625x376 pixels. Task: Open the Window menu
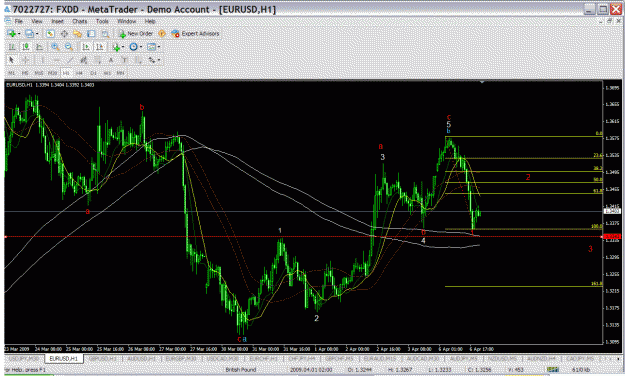click(x=126, y=21)
